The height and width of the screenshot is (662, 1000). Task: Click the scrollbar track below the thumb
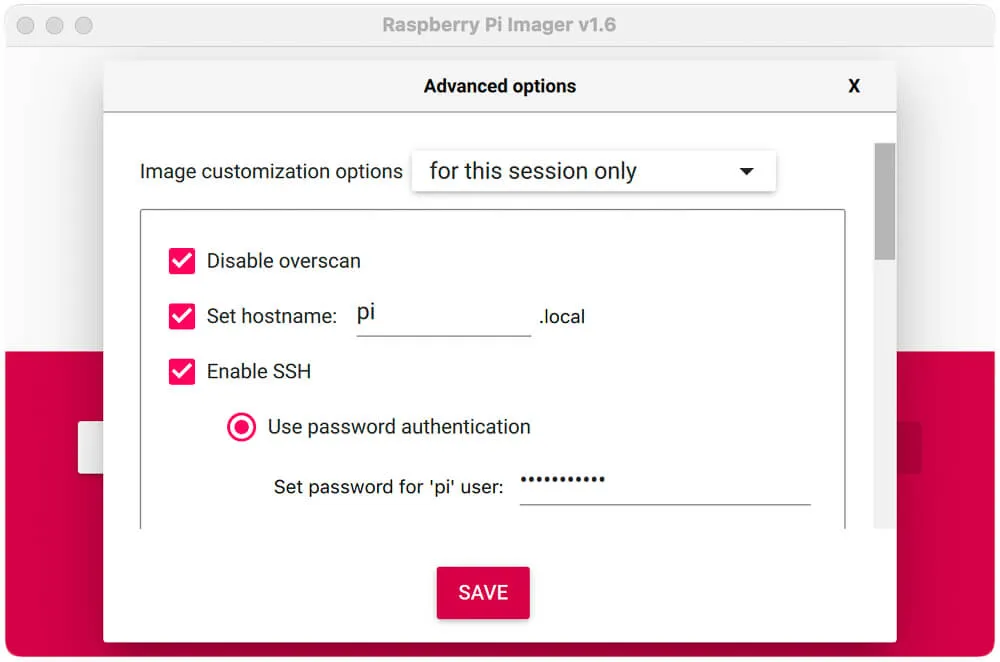click(x=885, y=394)
